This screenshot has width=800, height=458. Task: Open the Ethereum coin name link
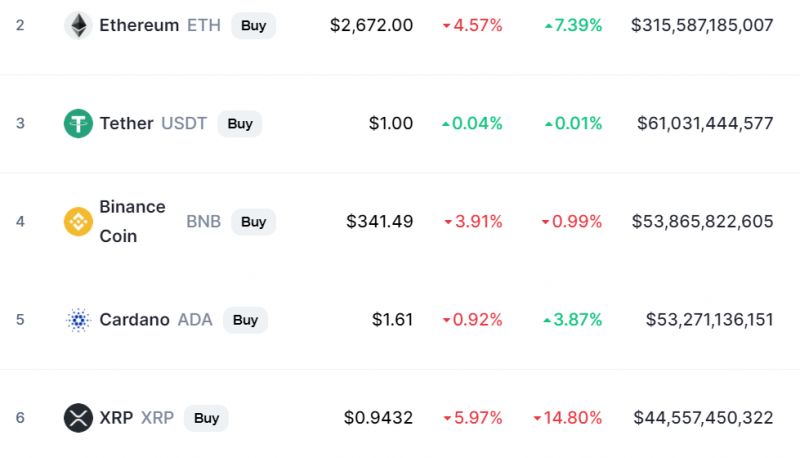pyautogui.click(x=139, y=25)
